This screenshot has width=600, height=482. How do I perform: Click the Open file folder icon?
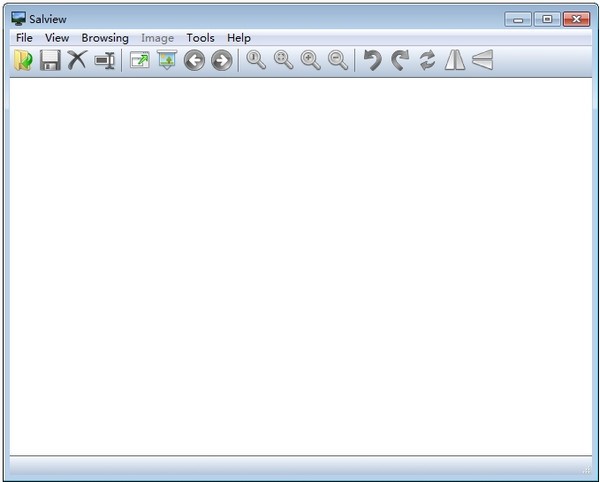point(23,61)
